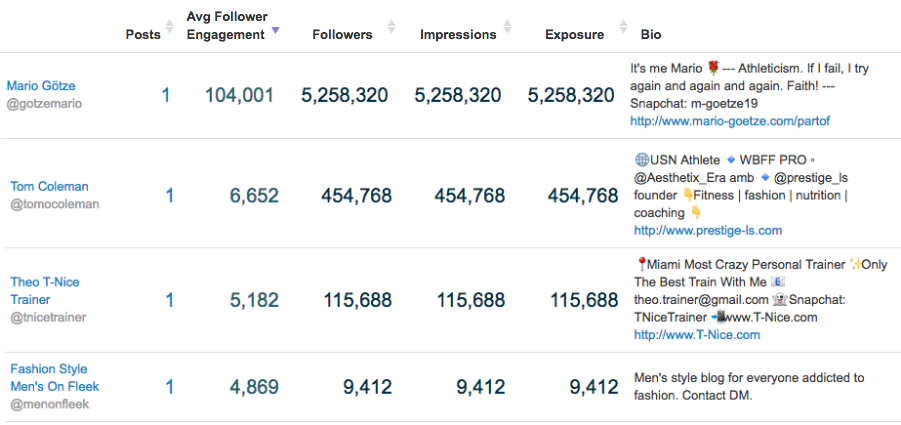The width and height of the screenshot is (901, 425).
Task: Click @menonfleek's post count of 1
Action: pos(170,387)
